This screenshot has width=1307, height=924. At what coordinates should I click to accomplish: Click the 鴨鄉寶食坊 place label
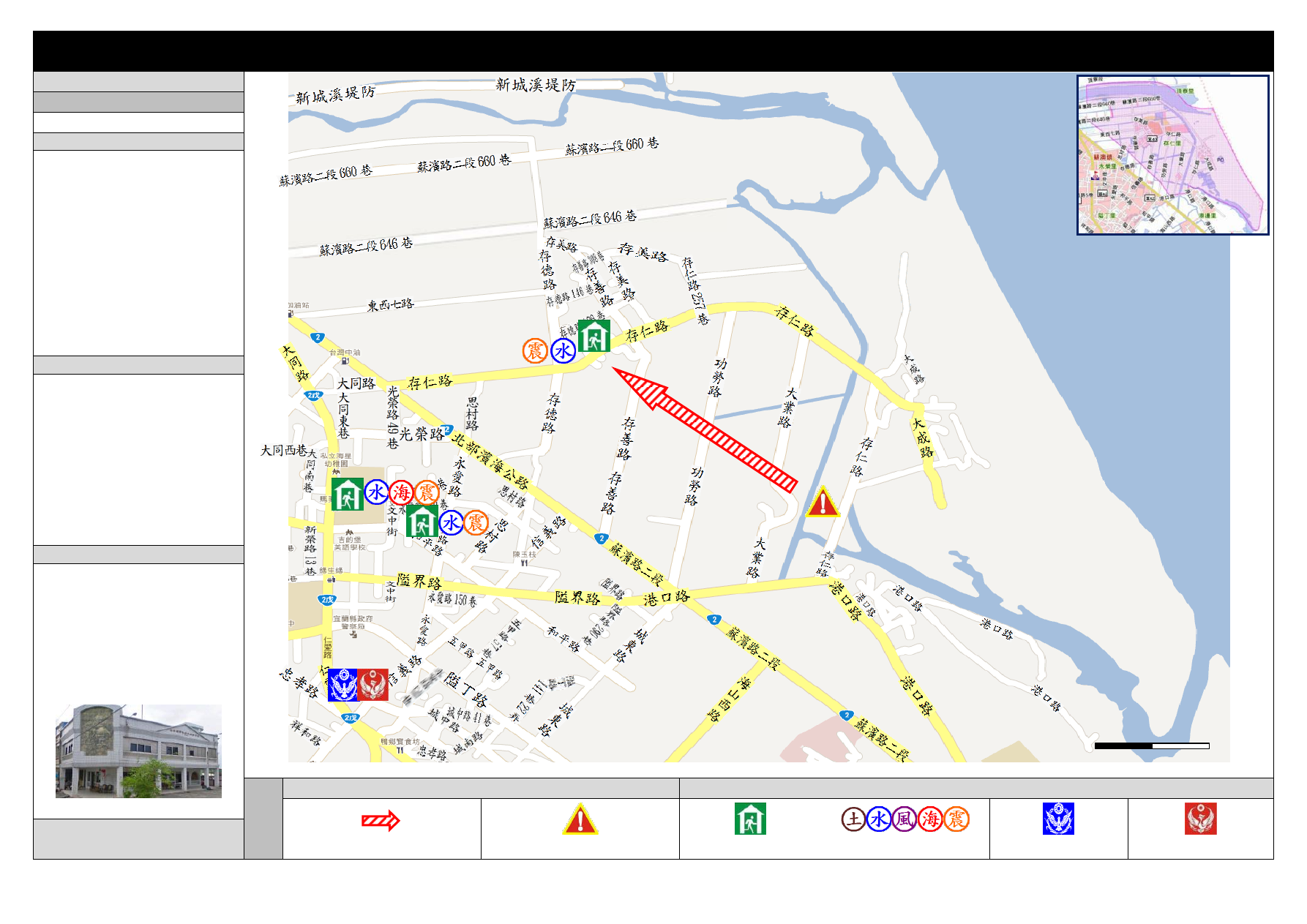click(x=400, y=742)
